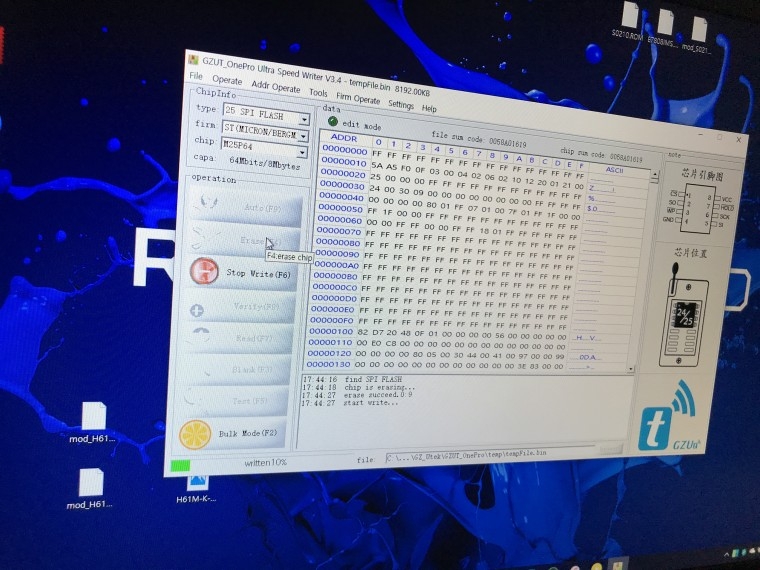Select address row 00000000
The image size is (760, 570).
tap(345, 149)
